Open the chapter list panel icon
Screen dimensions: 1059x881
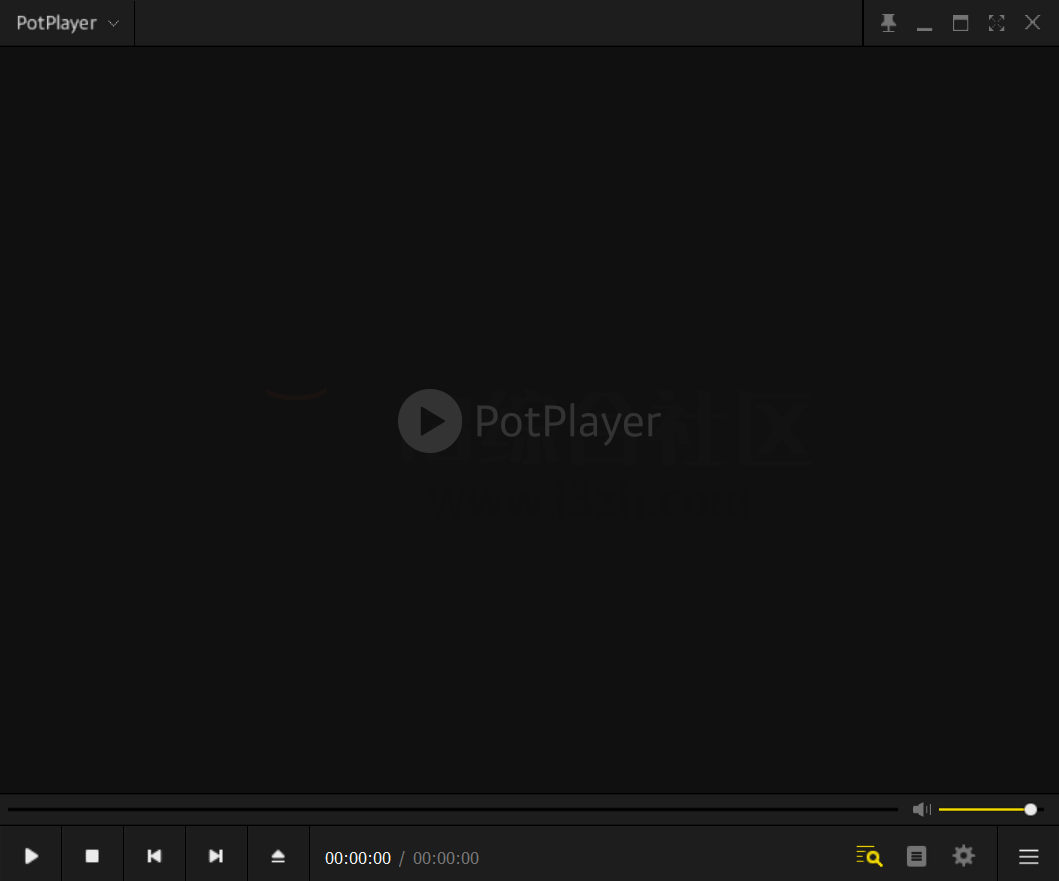coord(916,856)
